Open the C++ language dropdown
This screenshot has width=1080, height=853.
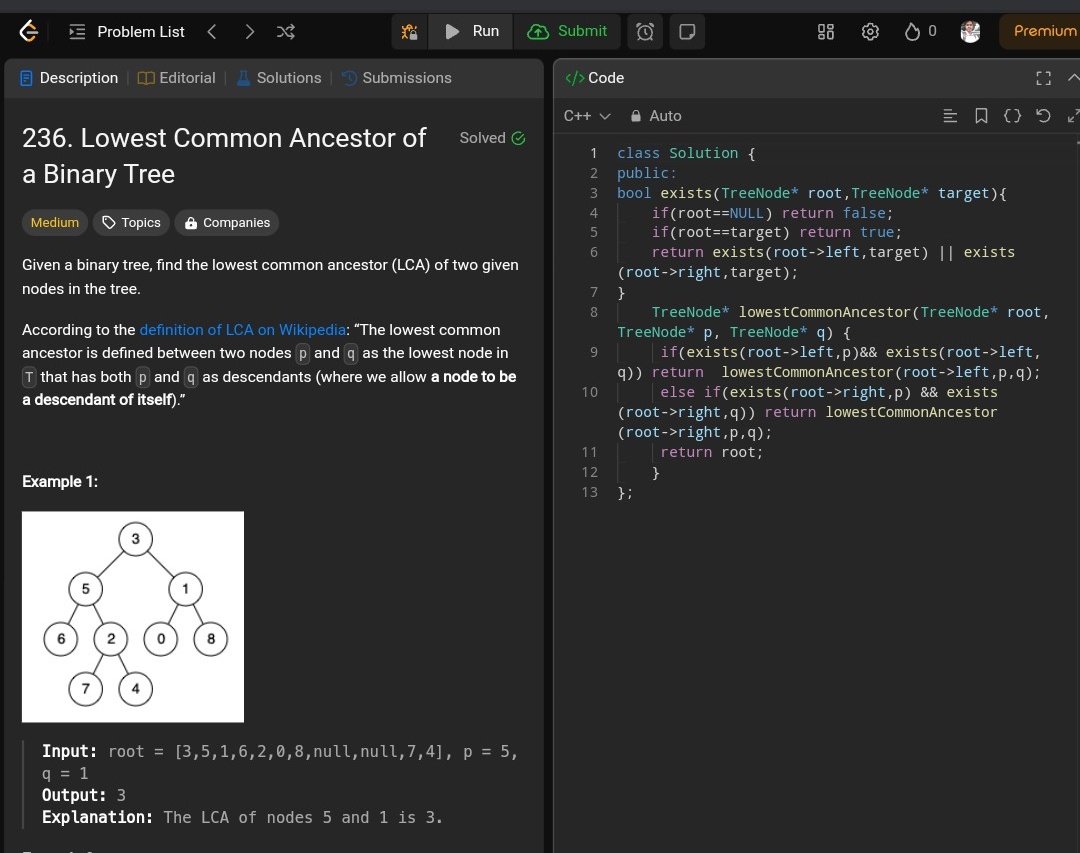click(587, 116)
